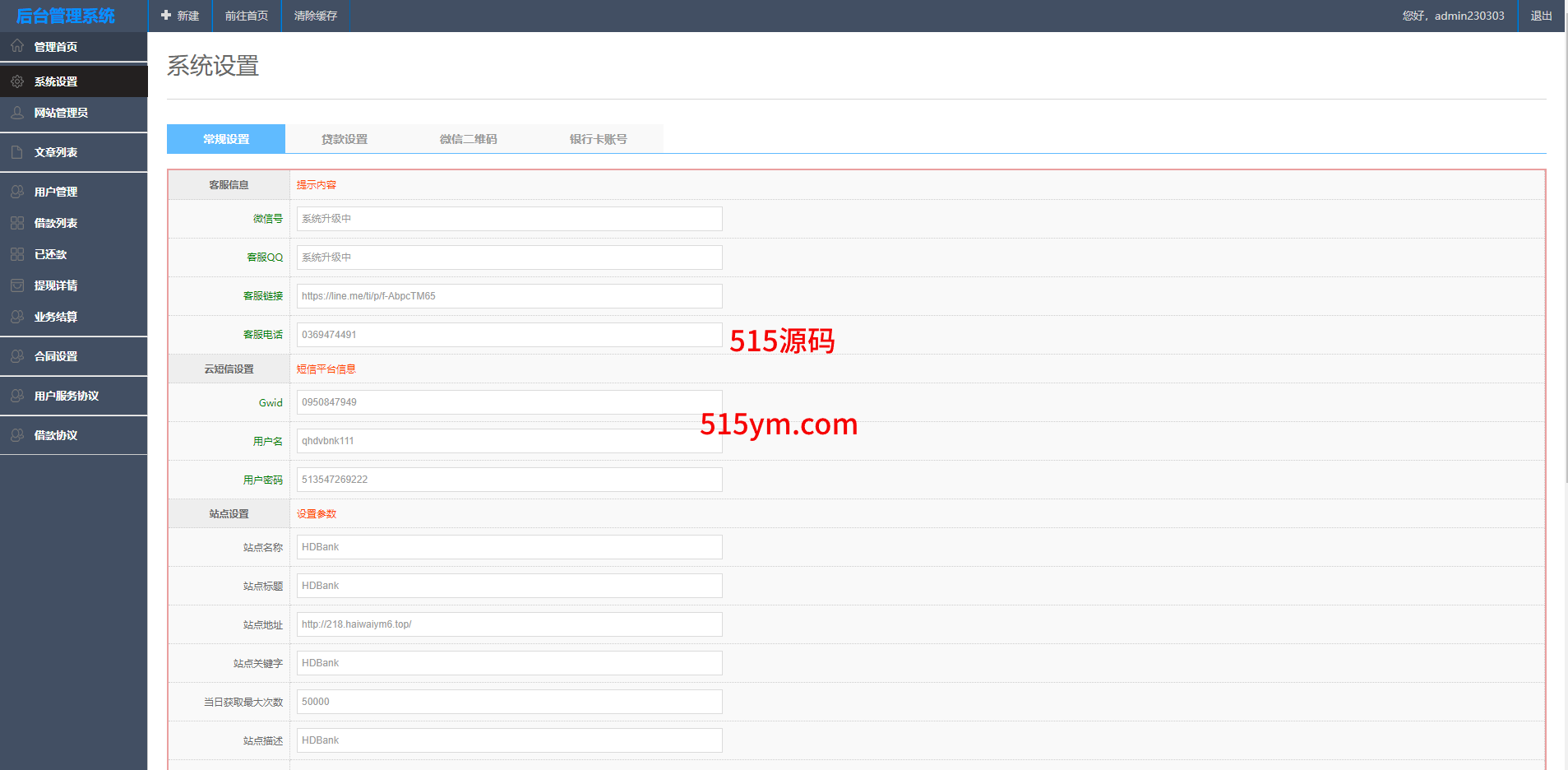
Task: Select the 银行卡账号 tab
Action: 598,139
